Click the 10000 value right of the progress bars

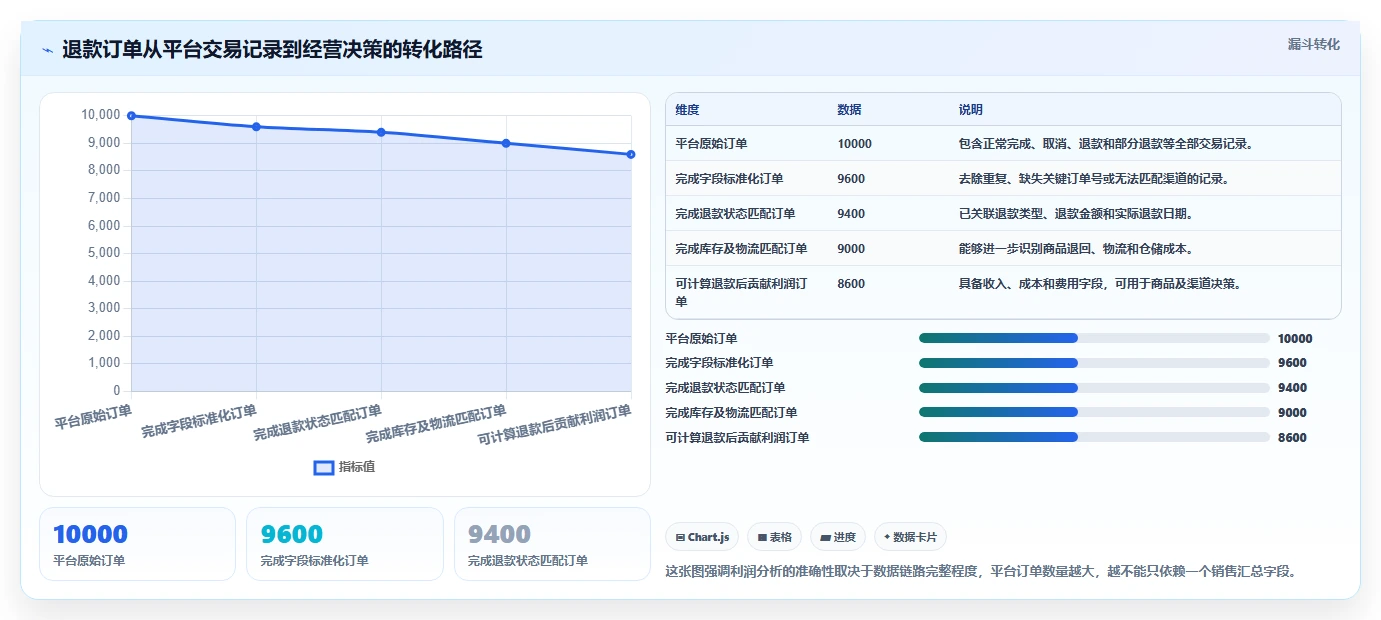click(1295, 339)
